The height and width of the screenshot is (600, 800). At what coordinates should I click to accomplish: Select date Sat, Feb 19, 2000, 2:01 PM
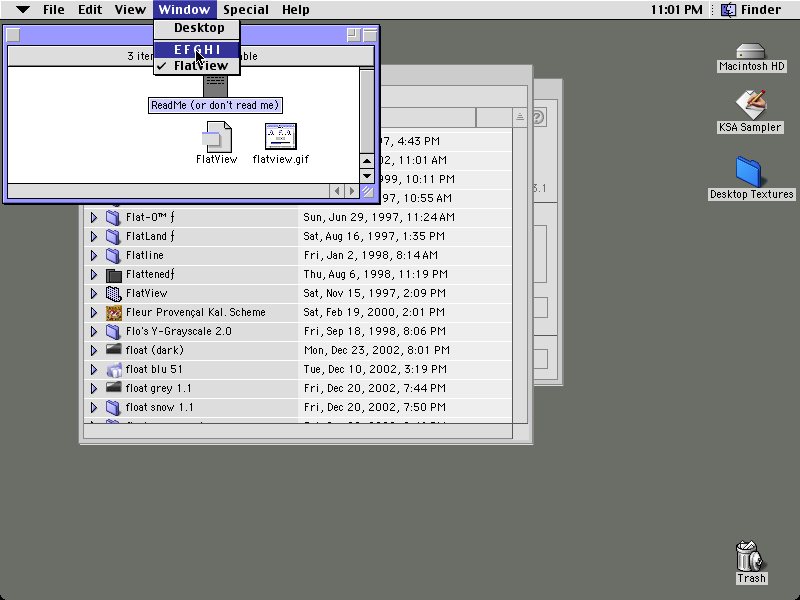[374, 312]
